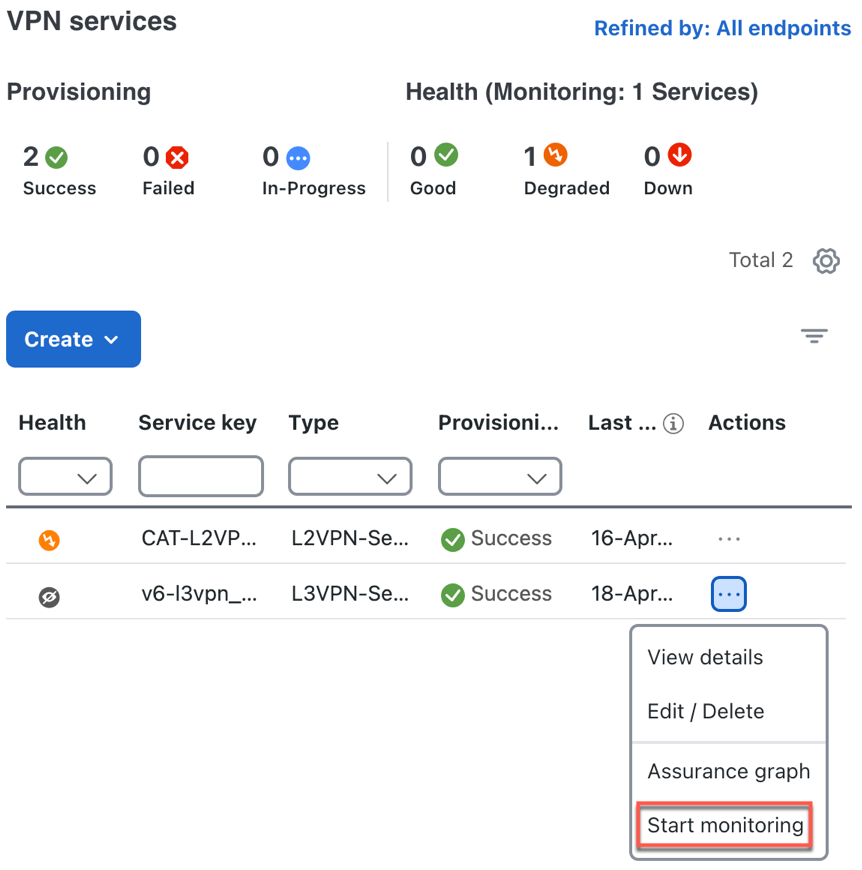The image size is (862, 870).
Task: Click the Last column info icon
Action: [674, 424]
